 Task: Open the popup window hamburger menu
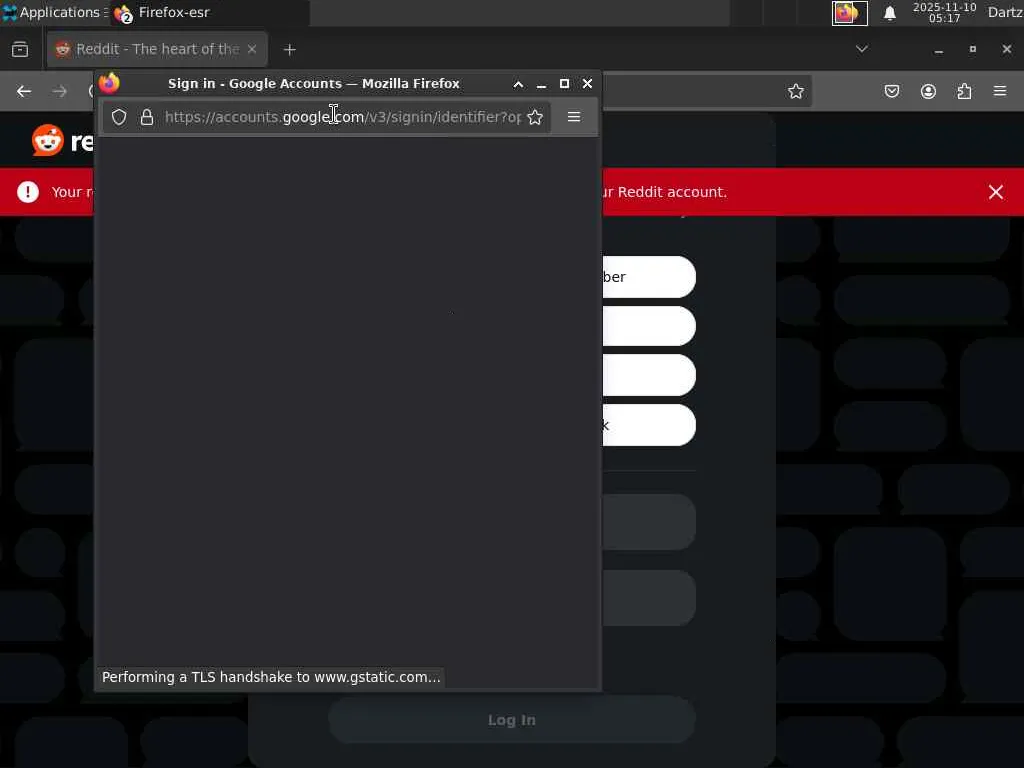click(574, 117)
